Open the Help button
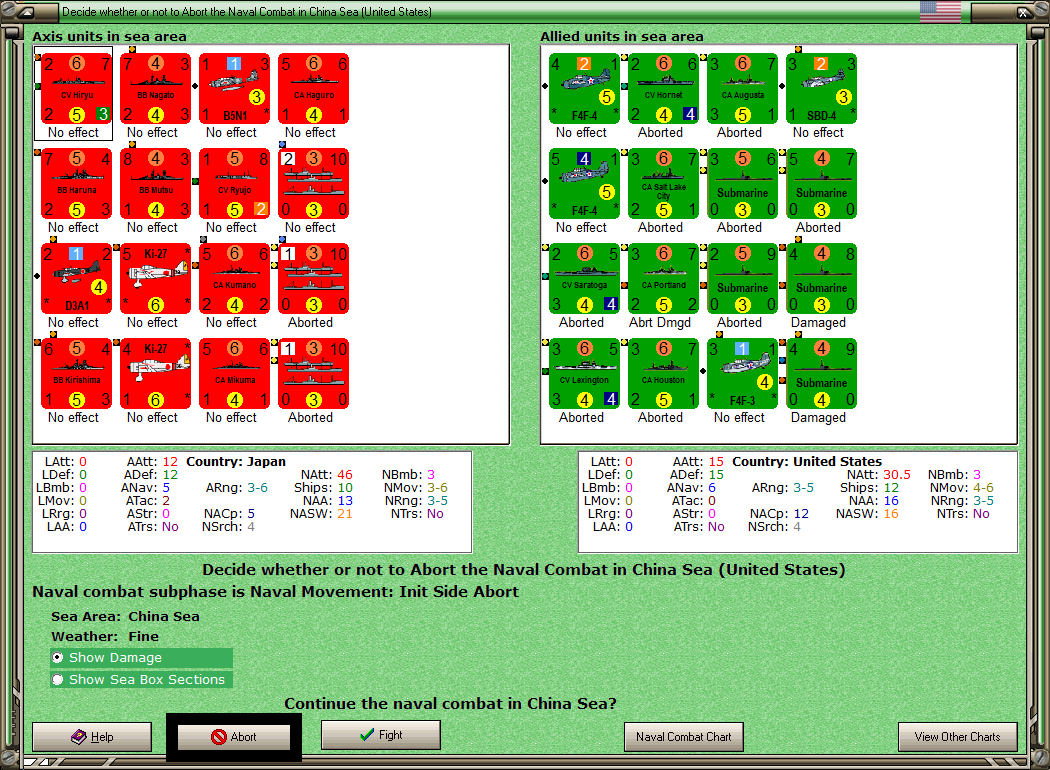The image size is (1050, 770). coord(92,737)
